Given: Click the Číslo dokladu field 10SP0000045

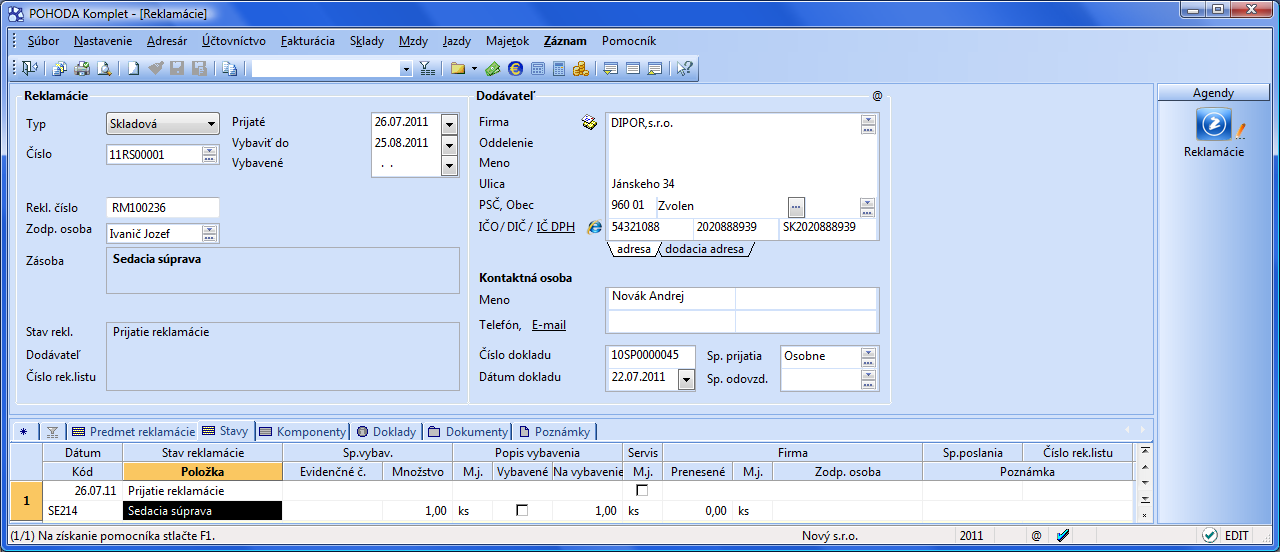Looking at the screenshot, I should coord(650,355).
